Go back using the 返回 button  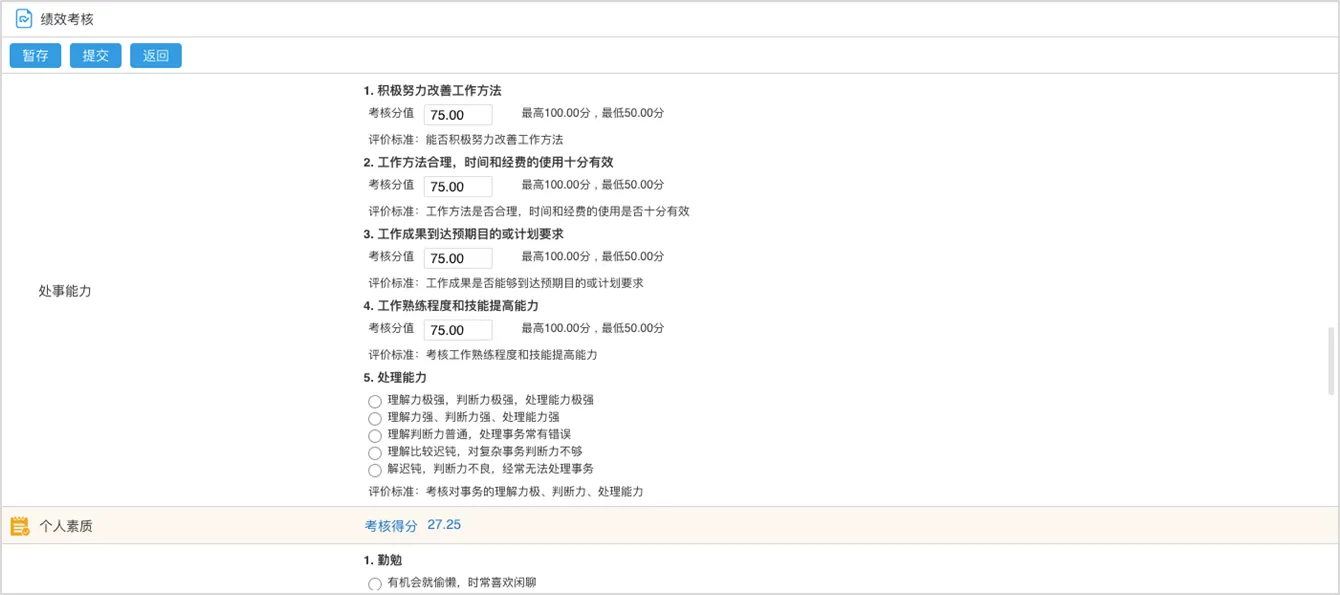[156, 56]
